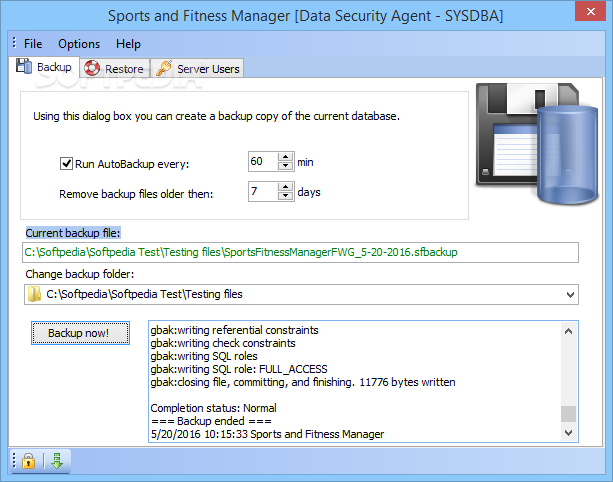This screenshot has height=482, width=613.
Task: Click the backup log scrollbar thumb
Action: (568, 414)
